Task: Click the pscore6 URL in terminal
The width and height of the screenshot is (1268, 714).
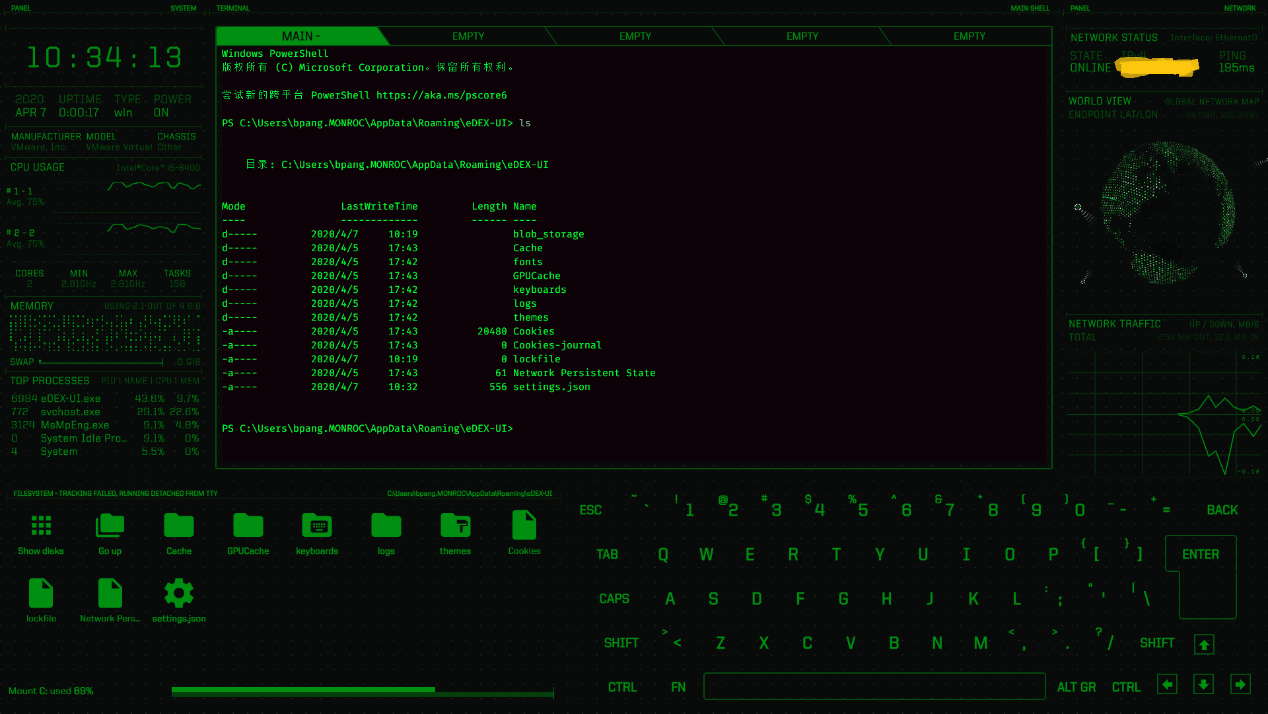Action: [441, 95]
